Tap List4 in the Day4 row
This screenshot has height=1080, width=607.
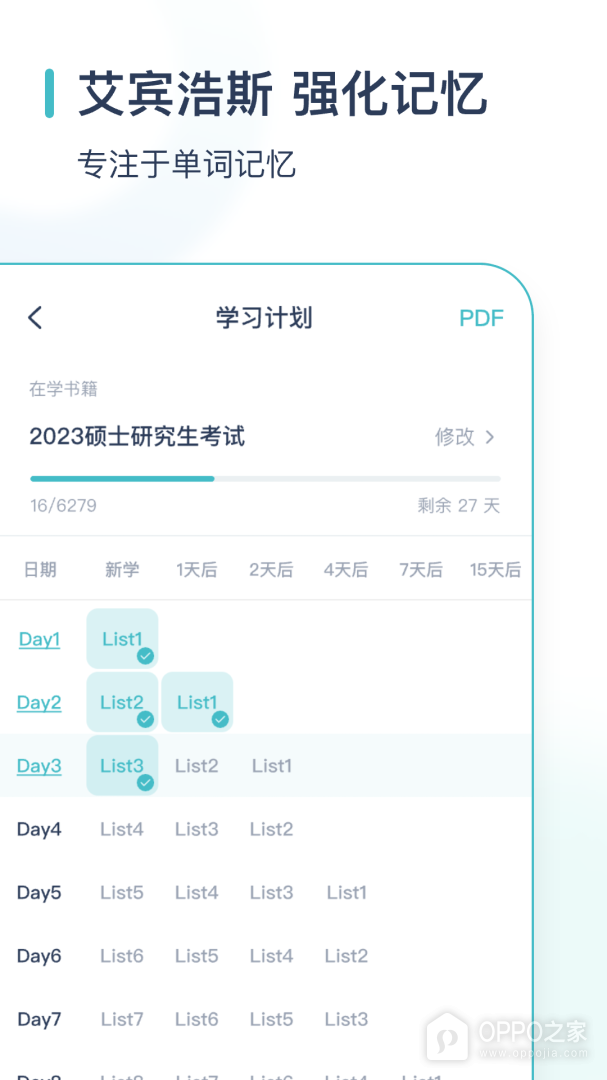(122, 829)
